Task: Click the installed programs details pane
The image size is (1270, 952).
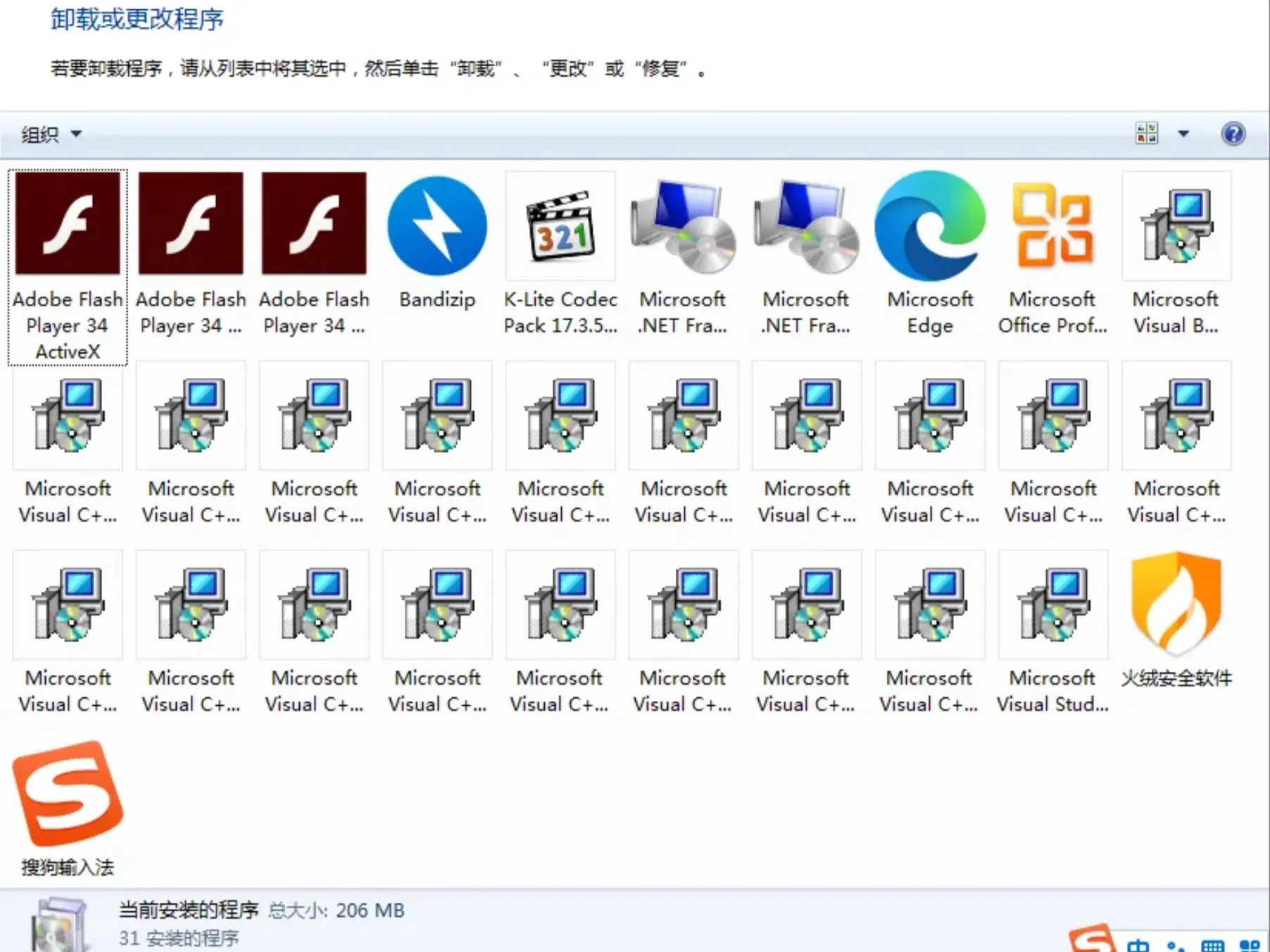Action: (x=282, y=922)
